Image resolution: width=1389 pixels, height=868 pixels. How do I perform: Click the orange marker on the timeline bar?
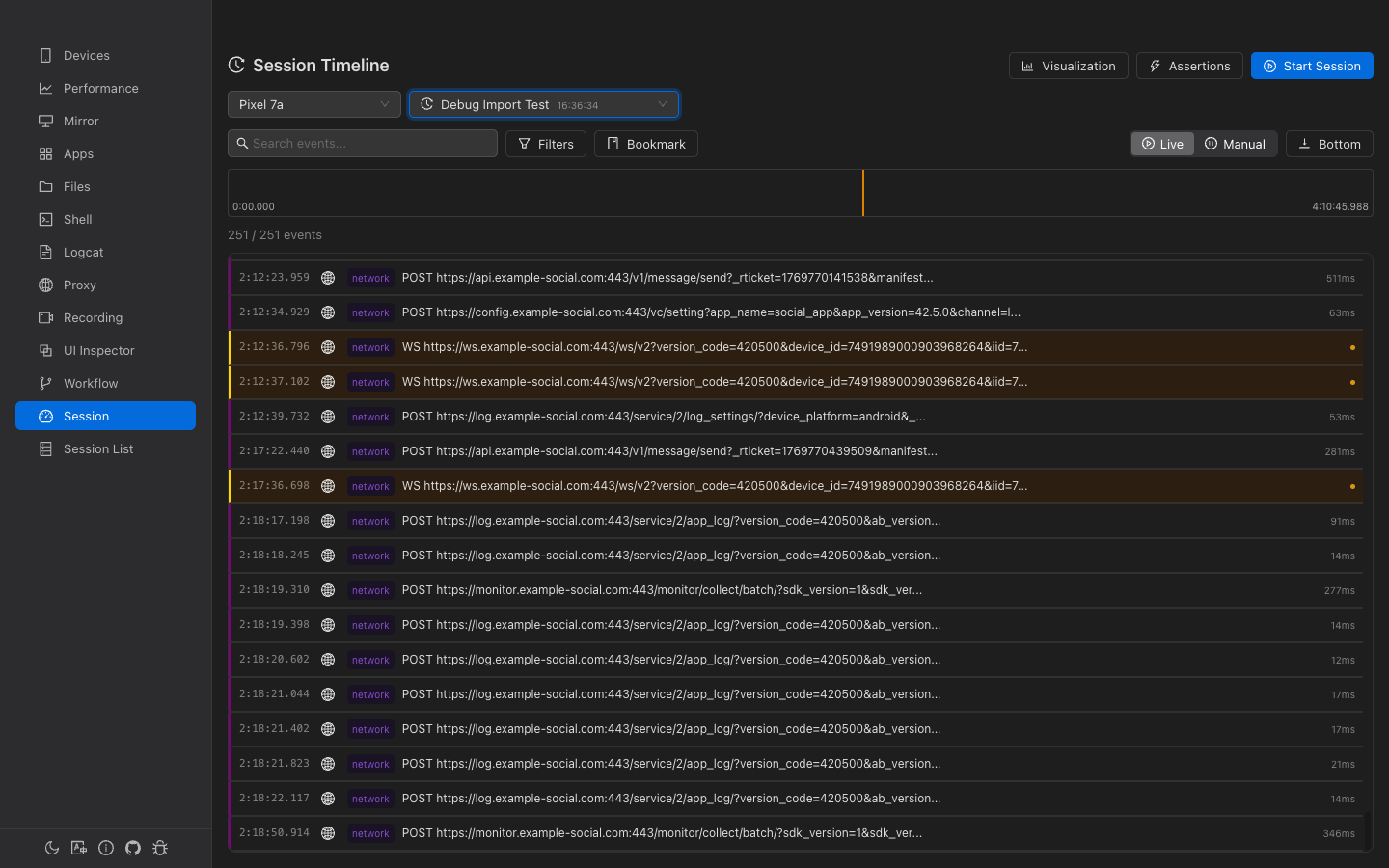(x=862, y=193)
